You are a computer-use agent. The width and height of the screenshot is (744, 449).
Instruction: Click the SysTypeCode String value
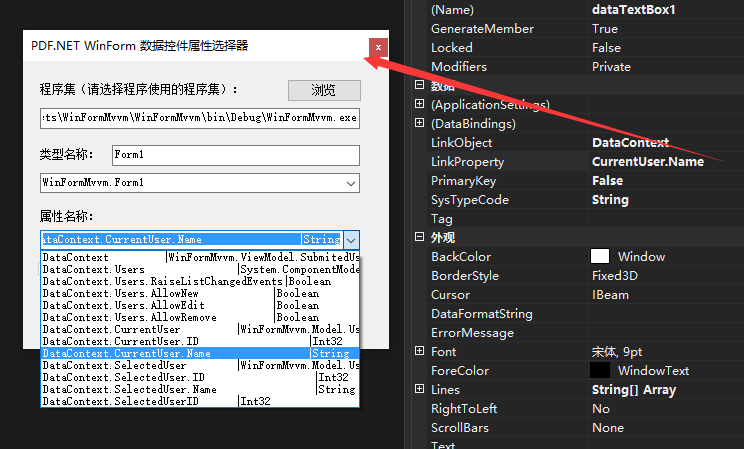[x=610, y=200]
